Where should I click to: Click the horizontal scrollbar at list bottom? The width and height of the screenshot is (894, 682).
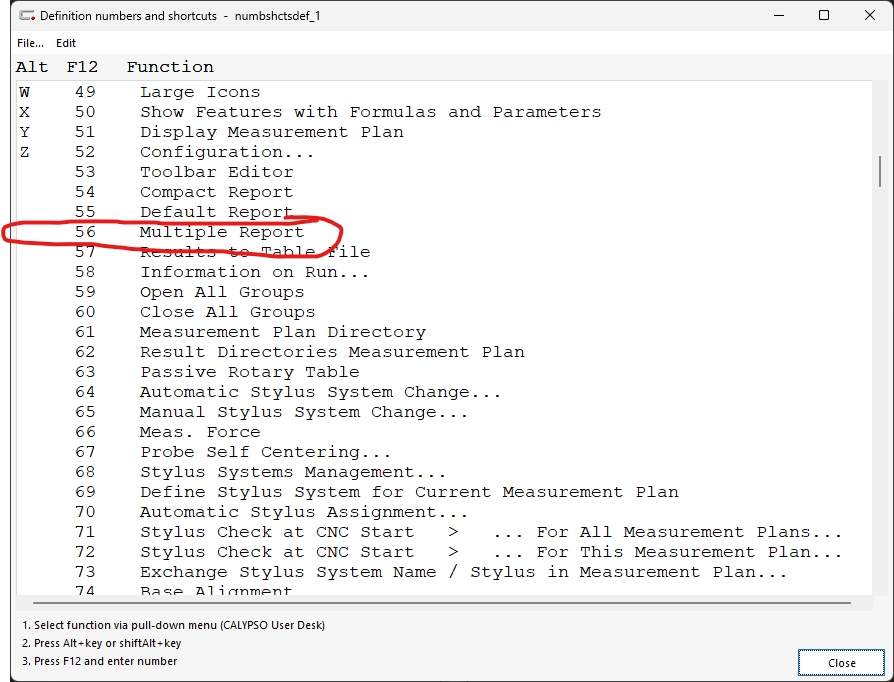coord(440,604)
